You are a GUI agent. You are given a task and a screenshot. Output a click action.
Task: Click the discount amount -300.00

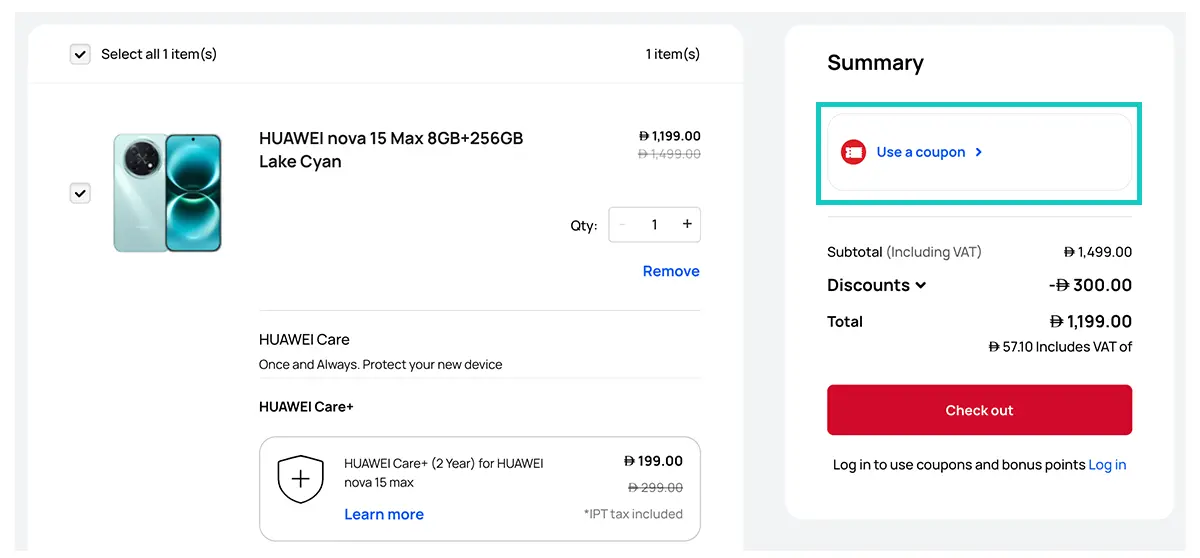coord(1090,285)
